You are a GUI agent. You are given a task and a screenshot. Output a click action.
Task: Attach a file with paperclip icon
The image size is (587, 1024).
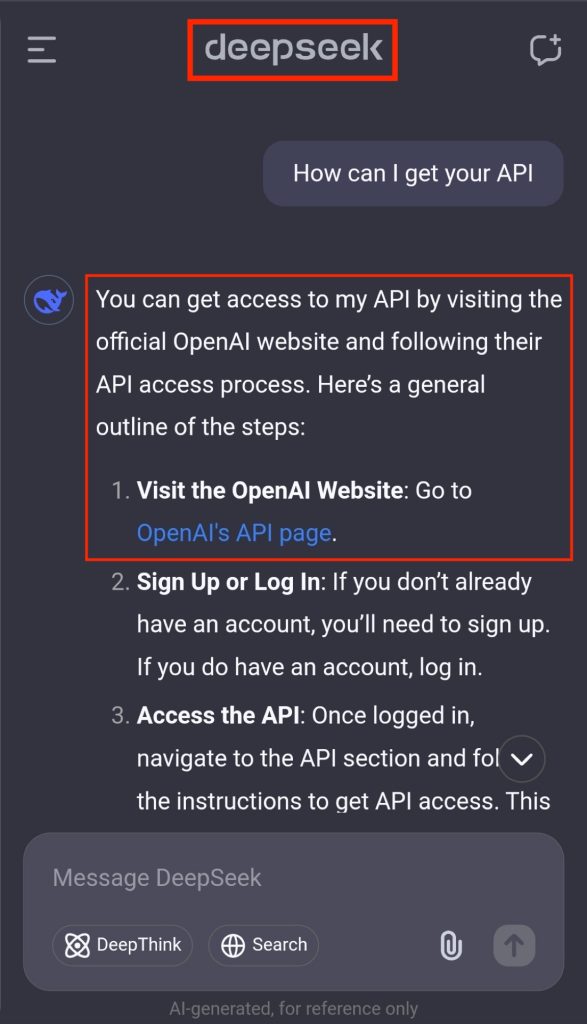click(x=451, y=945)
